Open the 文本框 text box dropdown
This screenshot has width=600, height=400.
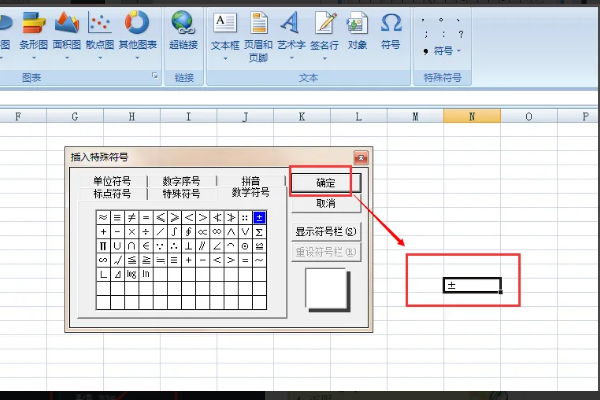click(x=225, y=59)
